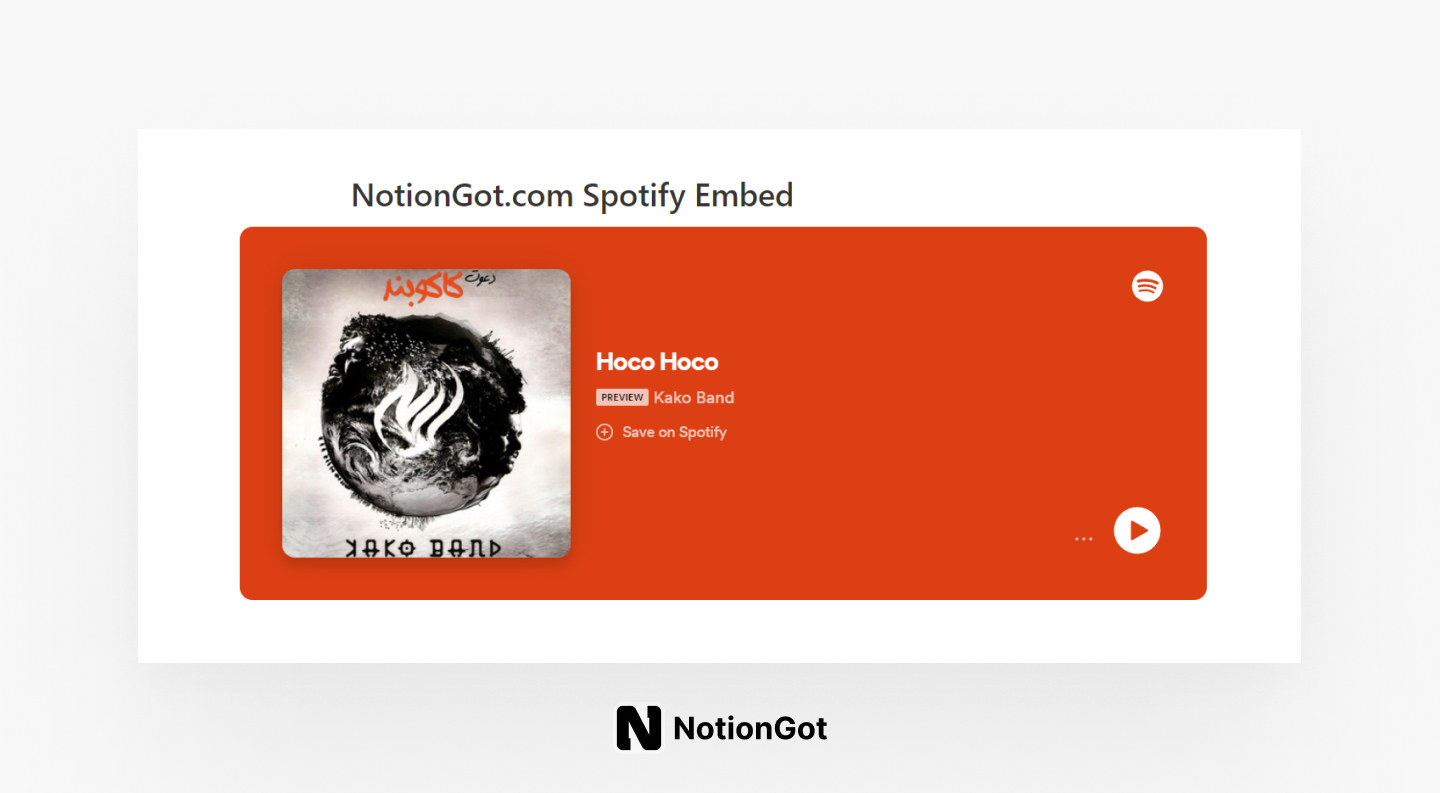This screenshot has width=1440, height=793.
Task: Open the Kako Band album artwork
Action: coord(426,413)
